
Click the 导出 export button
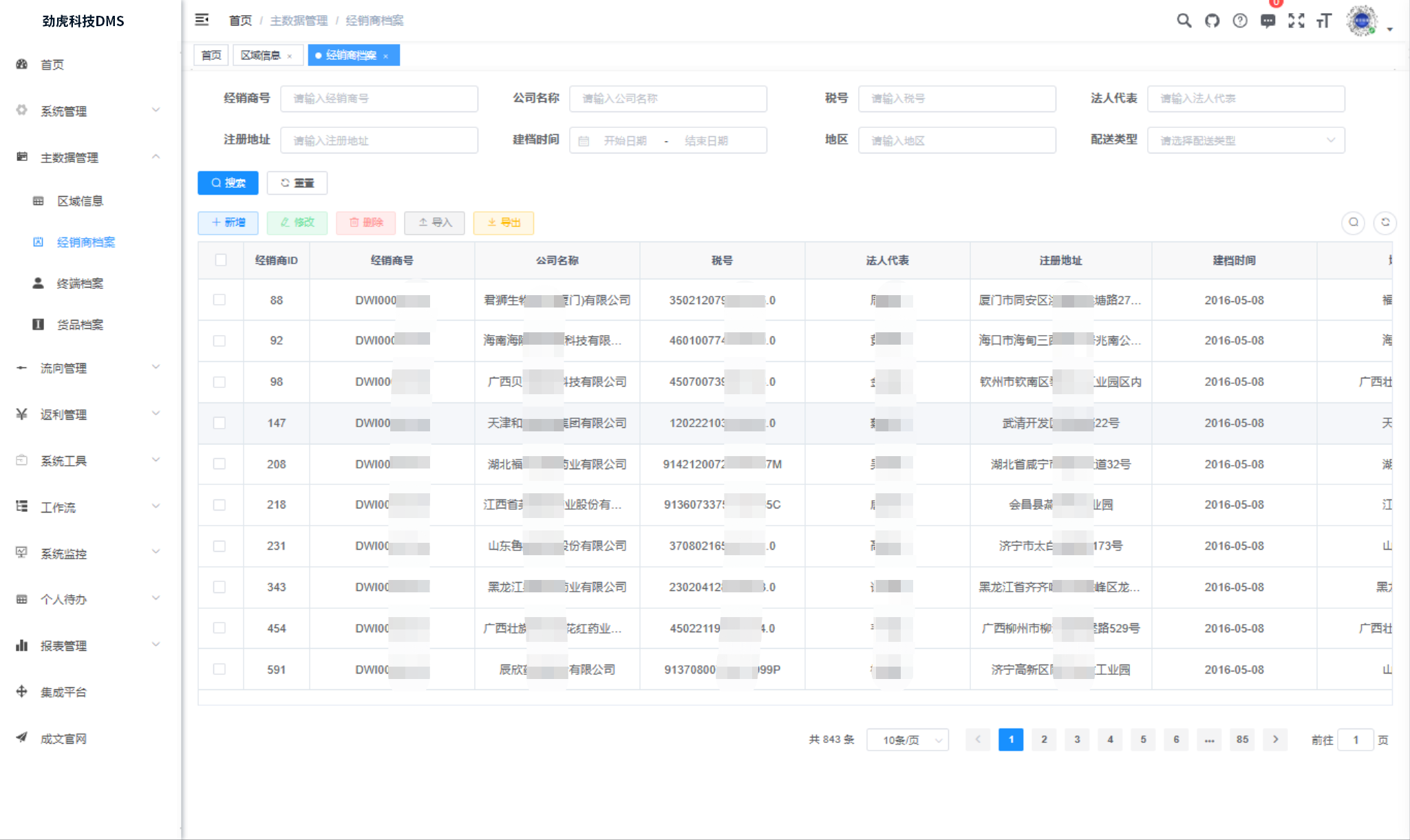pos(504,223)
